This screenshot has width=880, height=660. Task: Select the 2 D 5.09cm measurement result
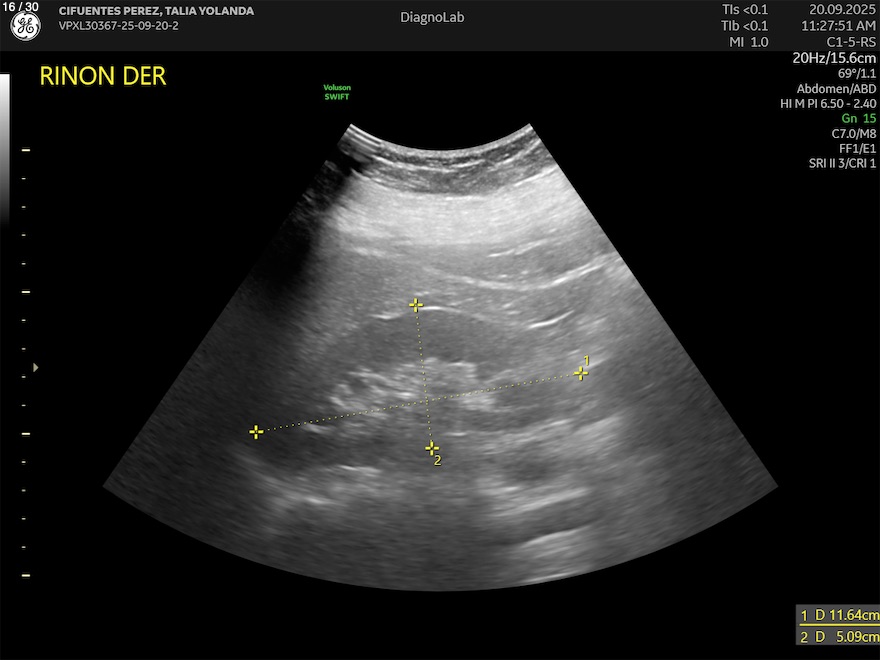[838, 637]
